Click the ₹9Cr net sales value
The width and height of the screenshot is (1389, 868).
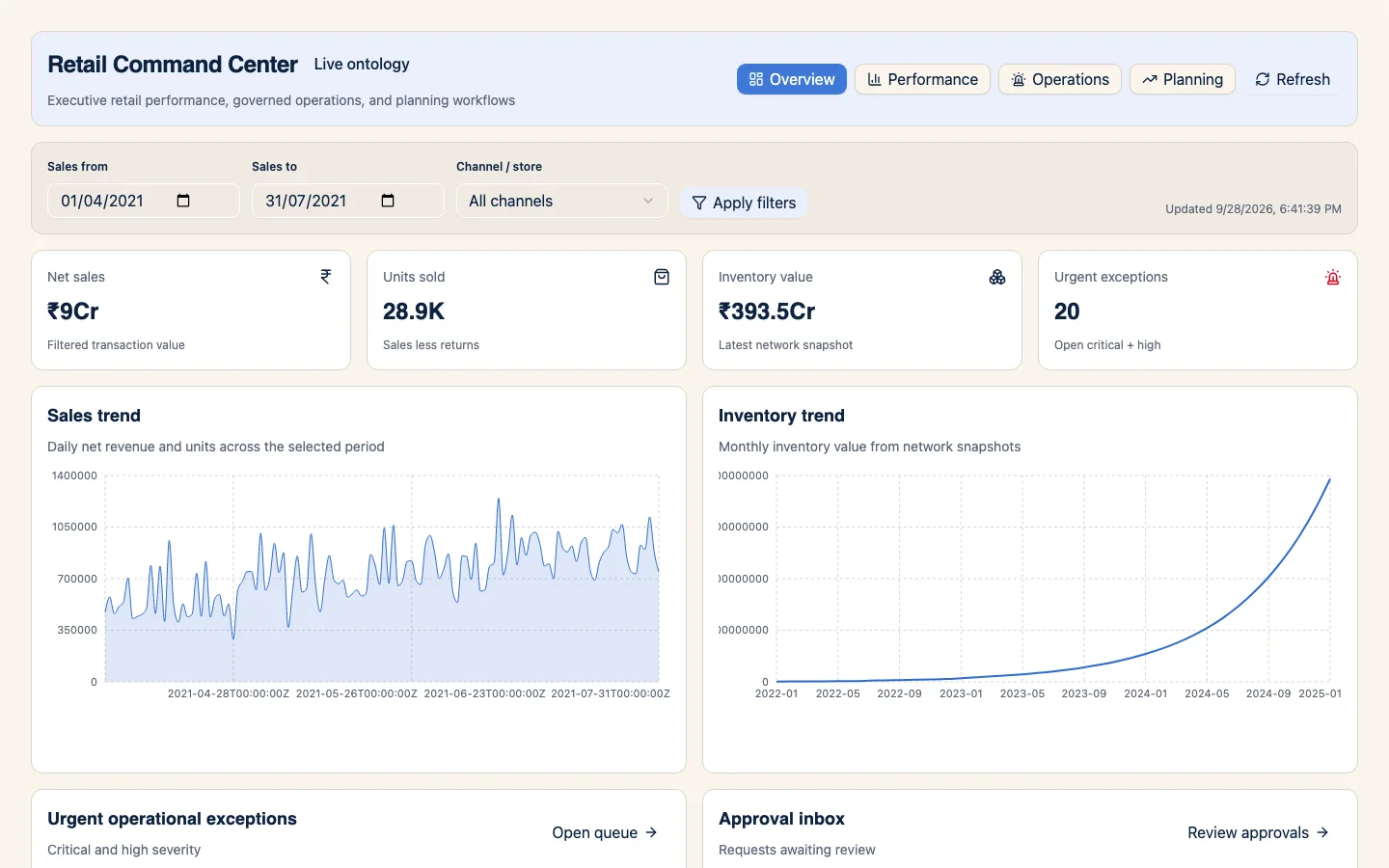coord(73,312)
